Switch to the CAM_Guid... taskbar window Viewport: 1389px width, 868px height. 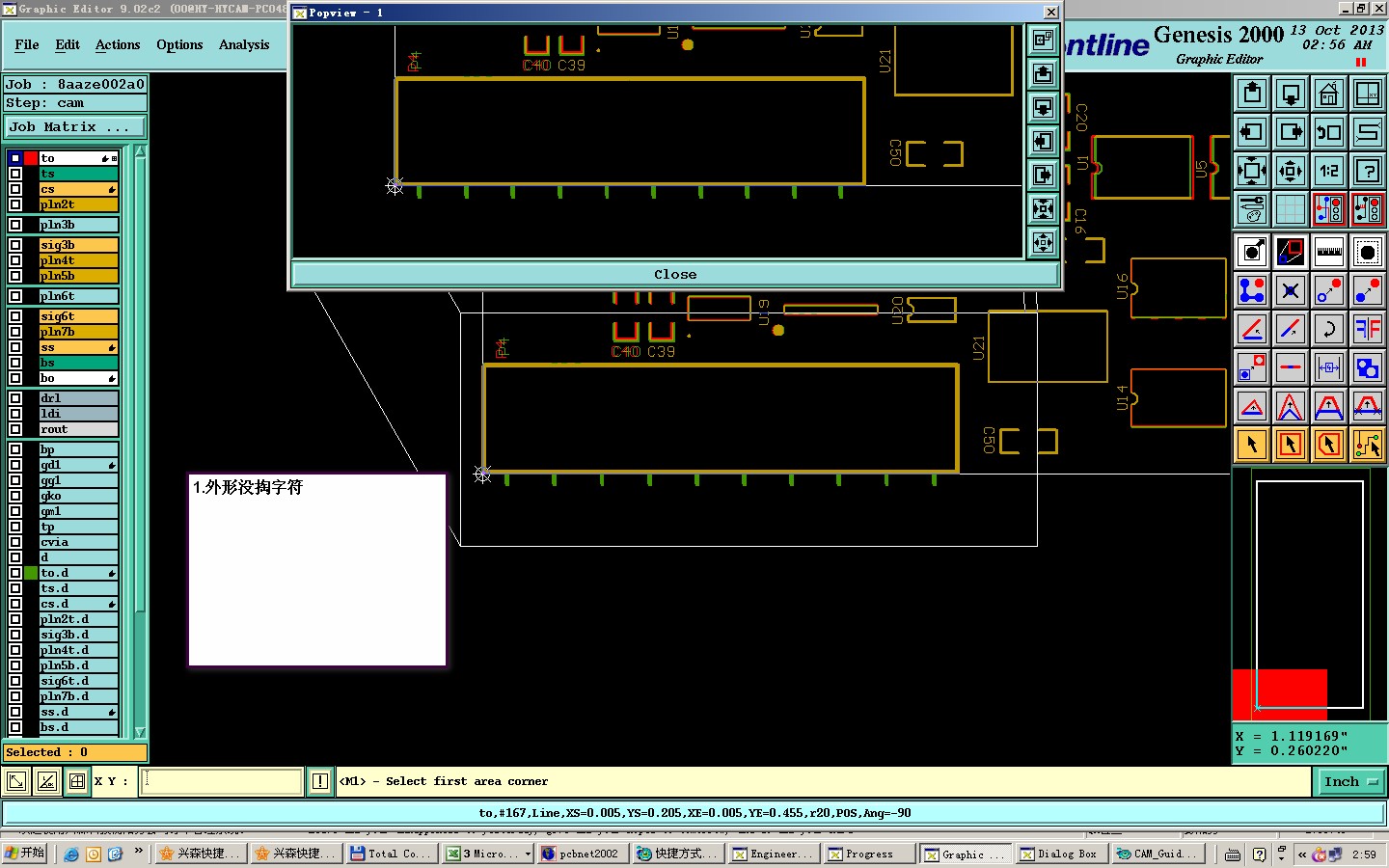[x=1157, y=854]
